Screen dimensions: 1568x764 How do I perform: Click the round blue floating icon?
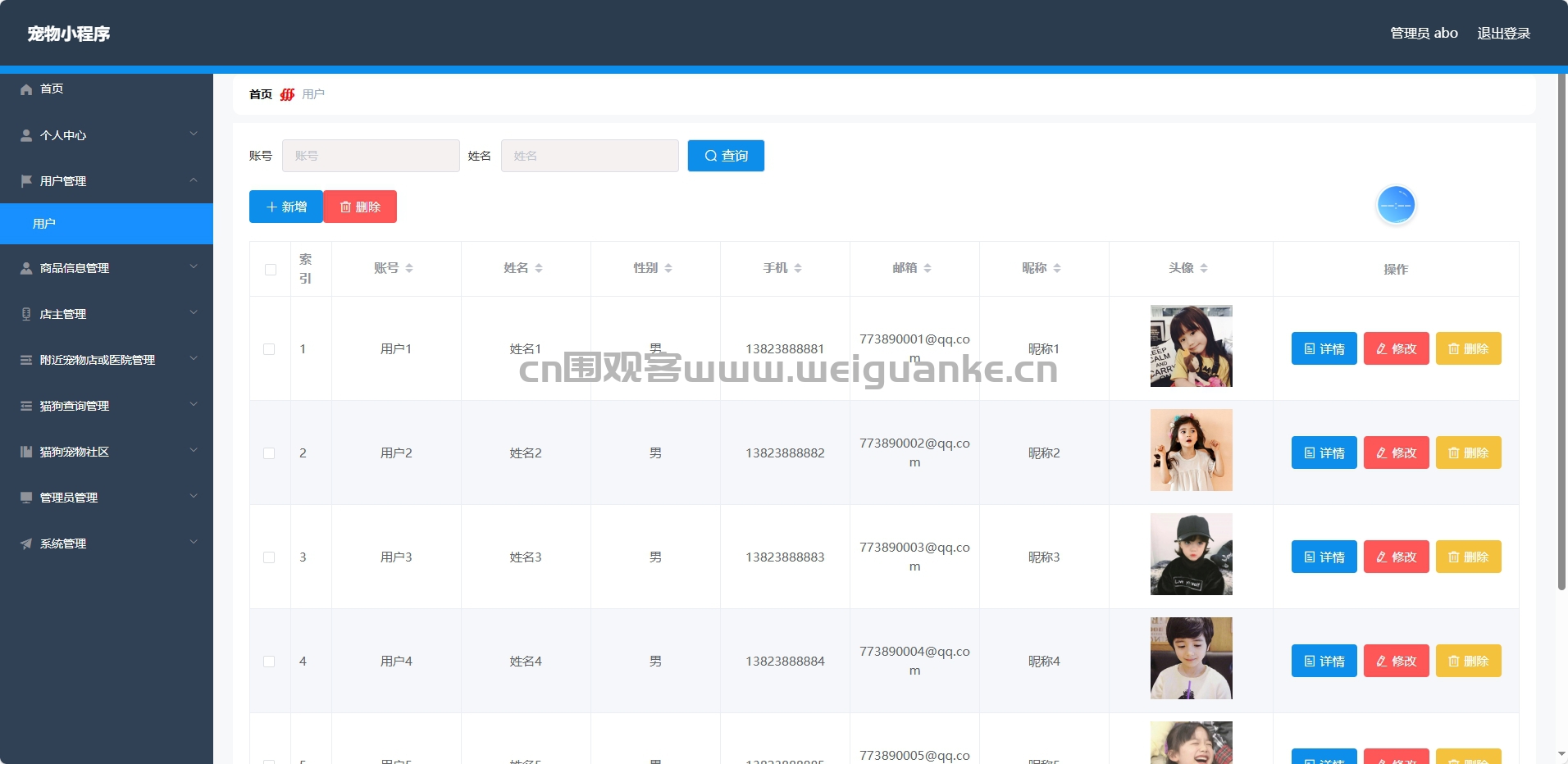click(x=1396, y=205)
